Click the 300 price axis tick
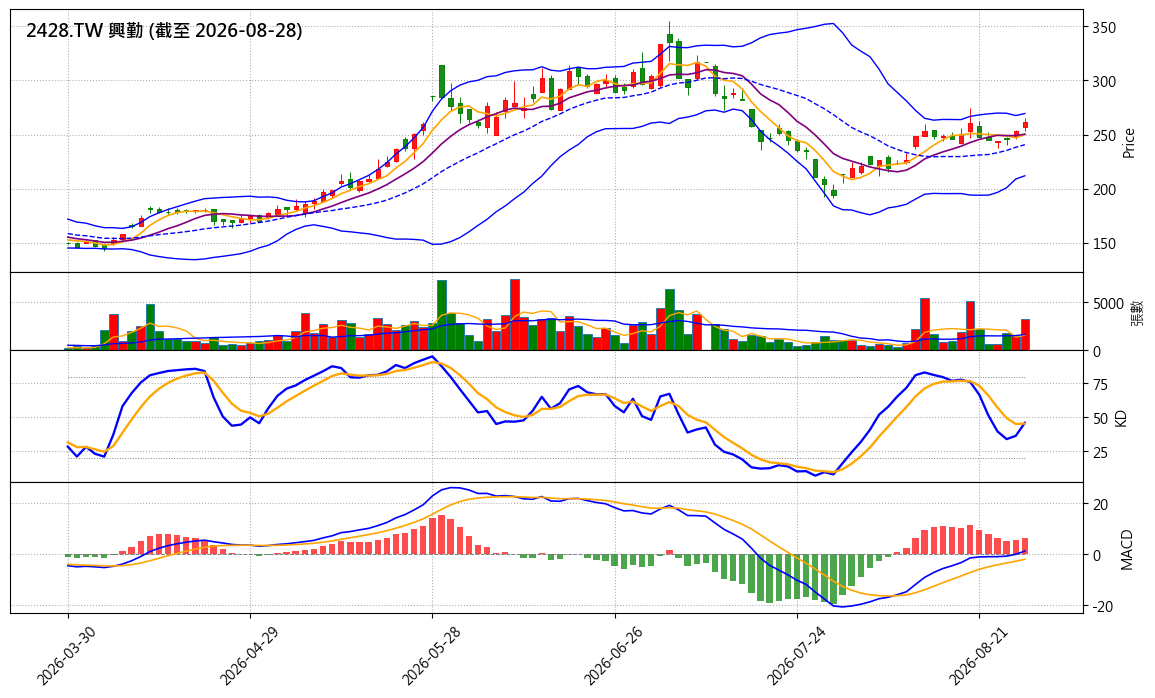 [x=1104, y=82]
